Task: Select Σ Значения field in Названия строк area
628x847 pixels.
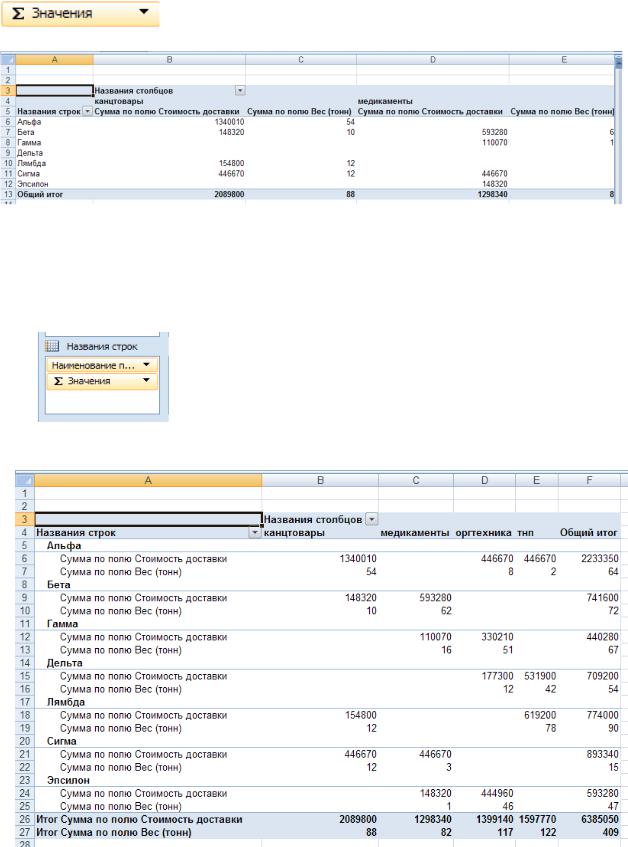Action: click(x=102, y=381)
